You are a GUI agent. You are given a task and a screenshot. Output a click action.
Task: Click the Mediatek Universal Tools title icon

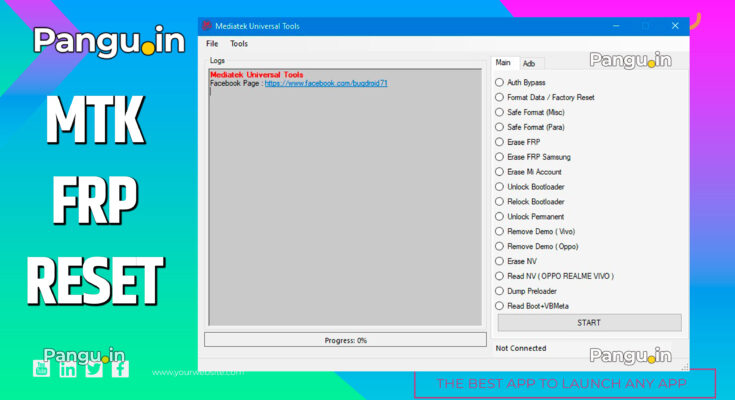coord(206,26)
